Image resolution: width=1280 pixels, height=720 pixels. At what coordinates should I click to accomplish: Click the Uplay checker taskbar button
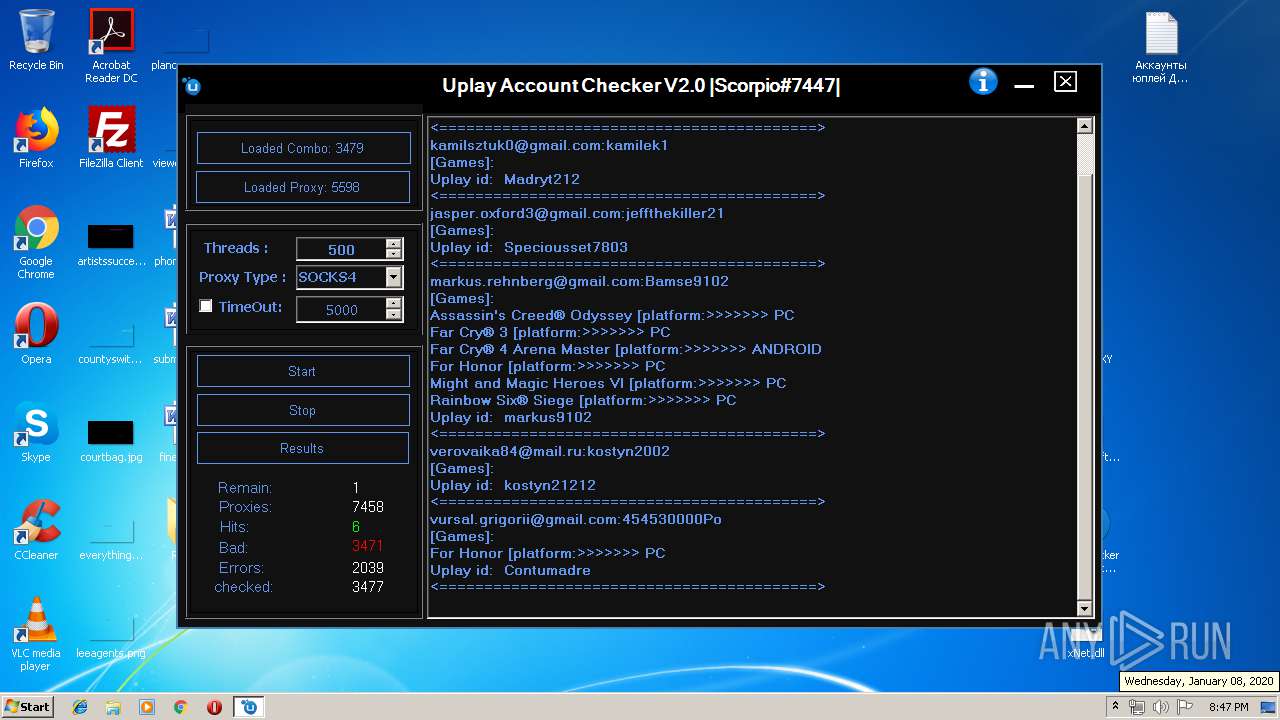[x=249, y=707]
